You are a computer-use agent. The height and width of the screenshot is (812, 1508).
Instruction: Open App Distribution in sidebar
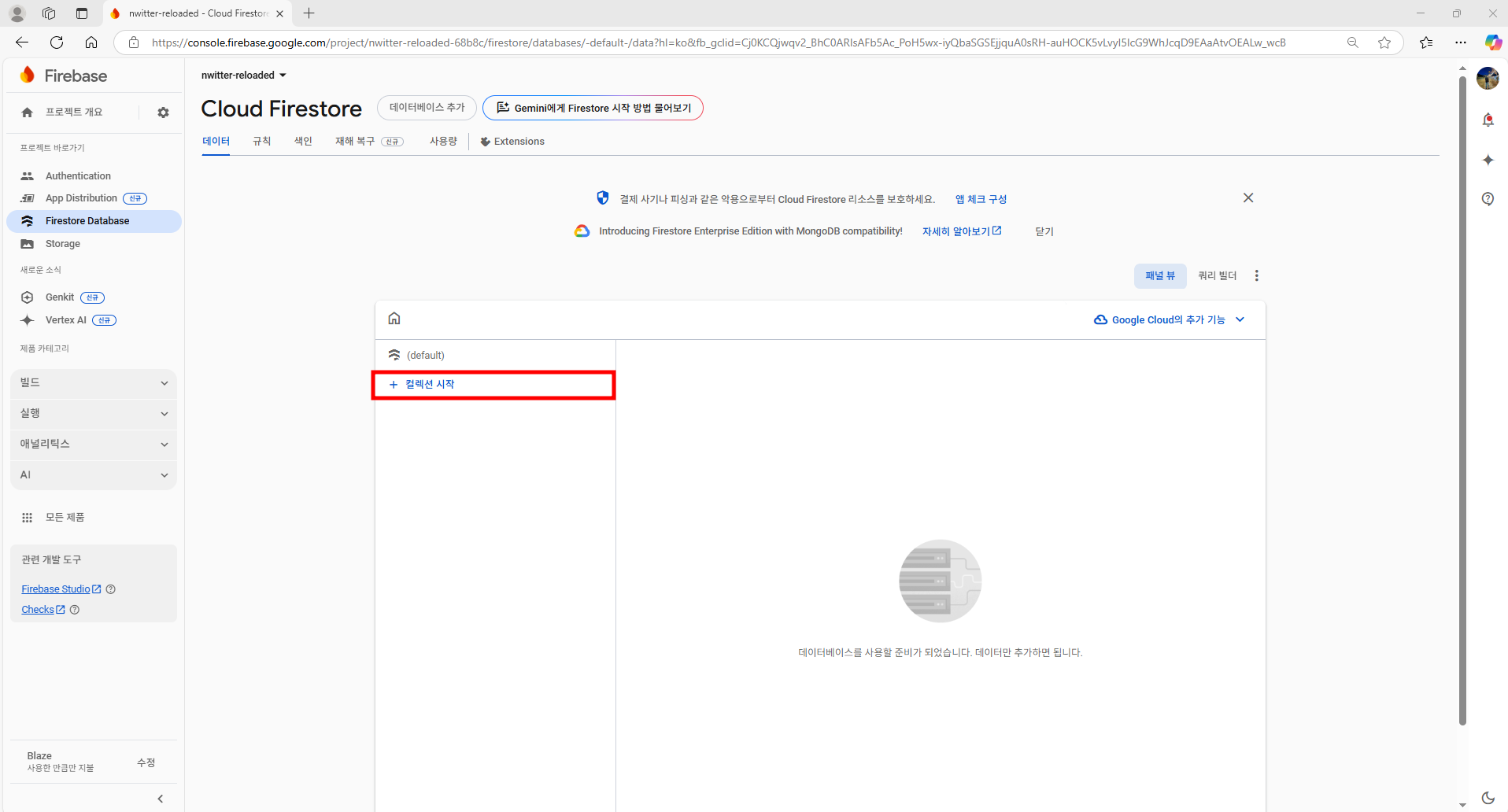click(81, 198)
